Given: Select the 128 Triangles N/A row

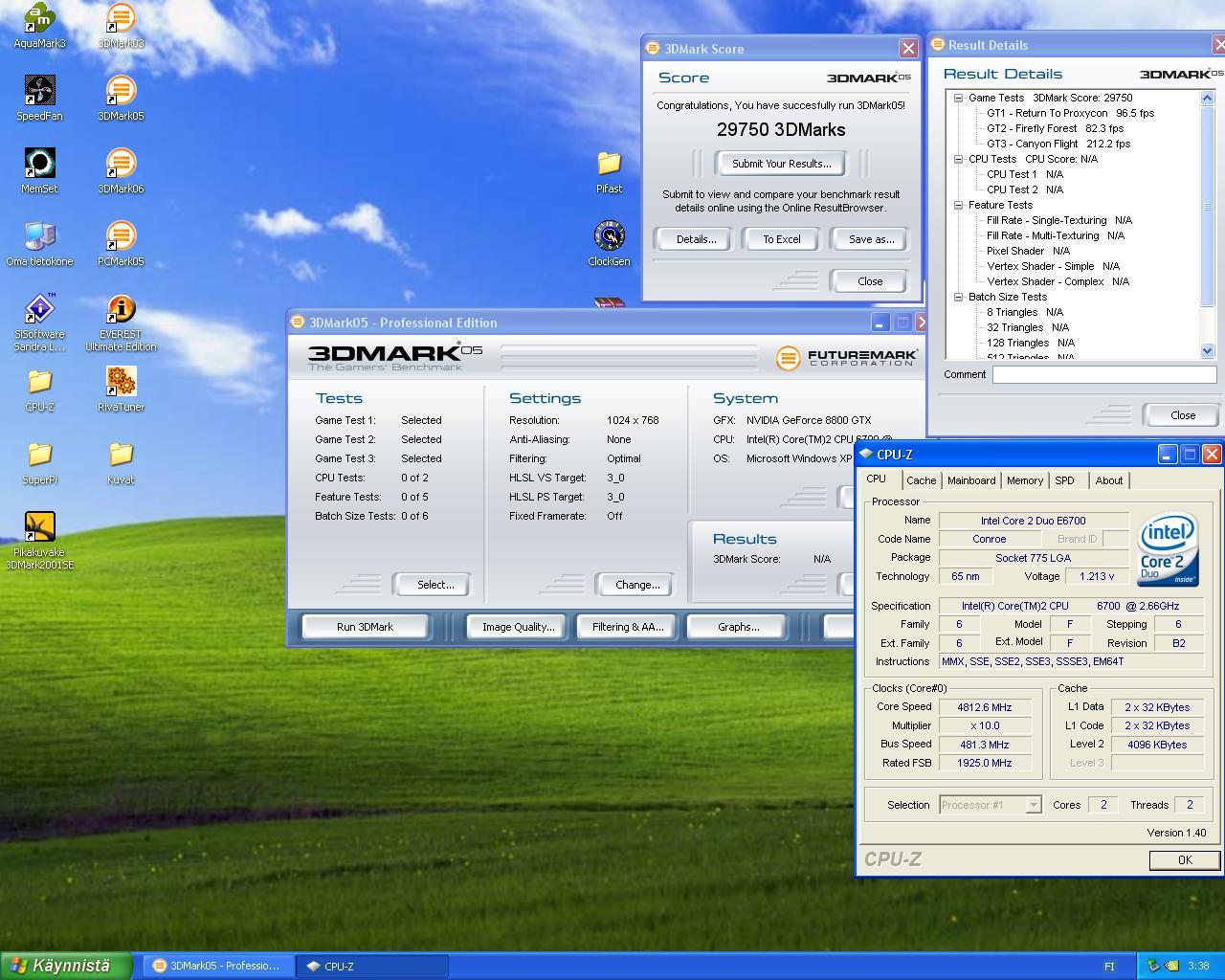Looking at the screenshot, I should (1030, 343).
